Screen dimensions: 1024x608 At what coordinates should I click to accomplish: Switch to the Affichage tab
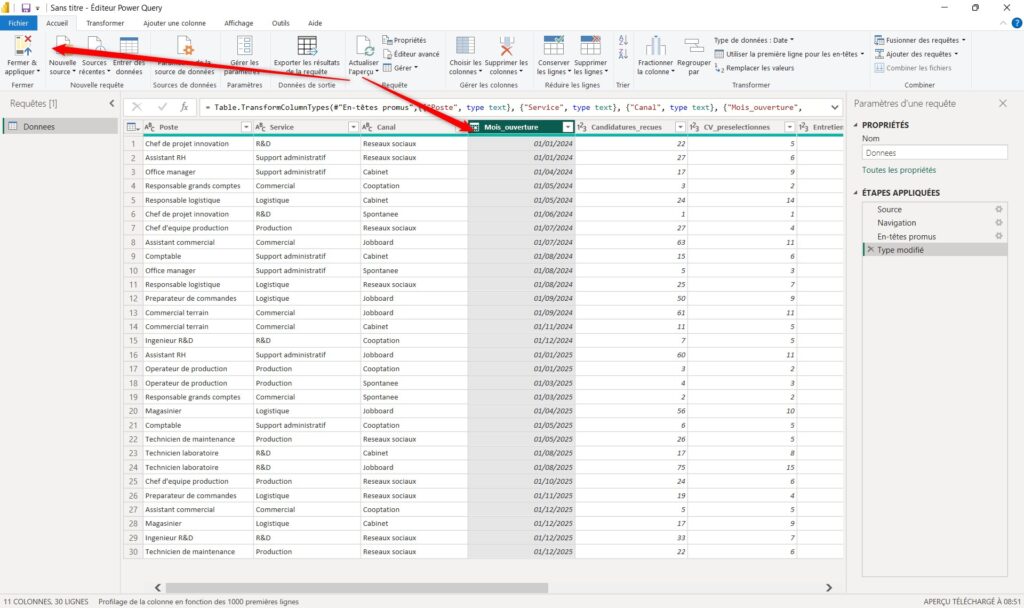pos(238,23)
